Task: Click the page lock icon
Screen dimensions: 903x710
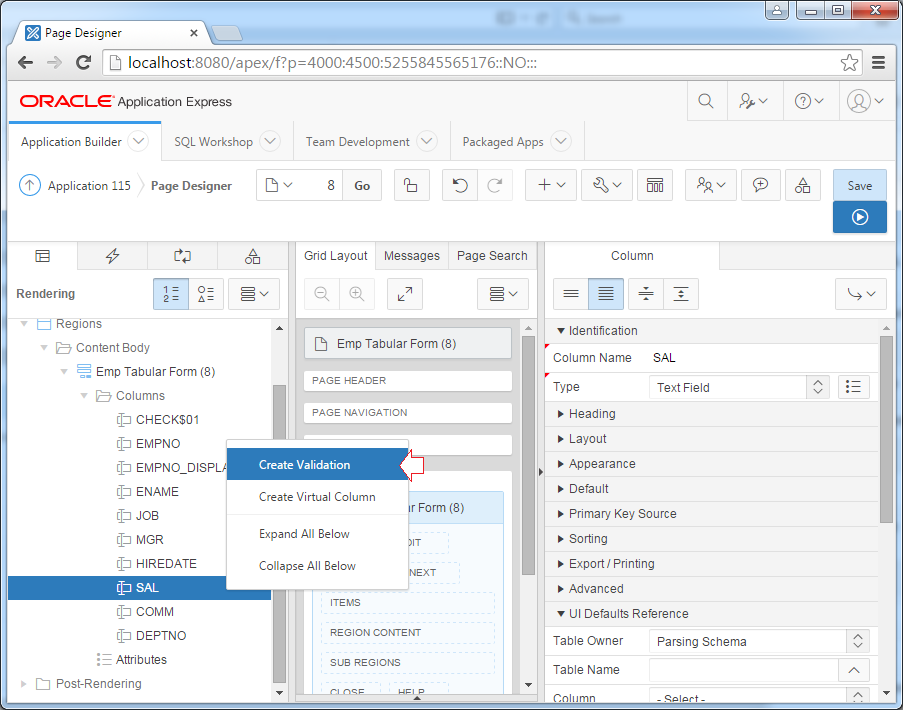Action: click(x=411, y=185)
